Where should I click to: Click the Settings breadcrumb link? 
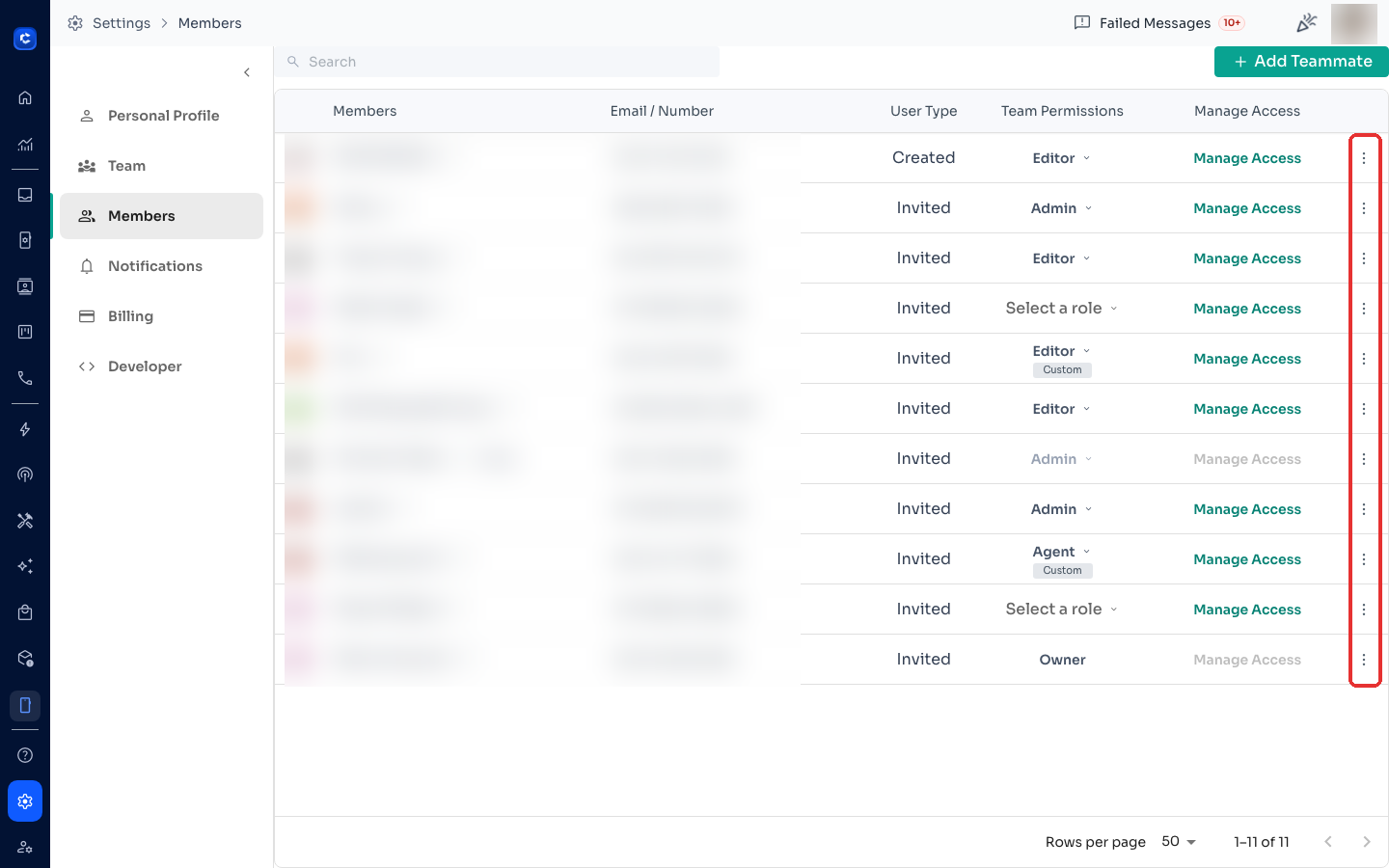tap(122, 23)
